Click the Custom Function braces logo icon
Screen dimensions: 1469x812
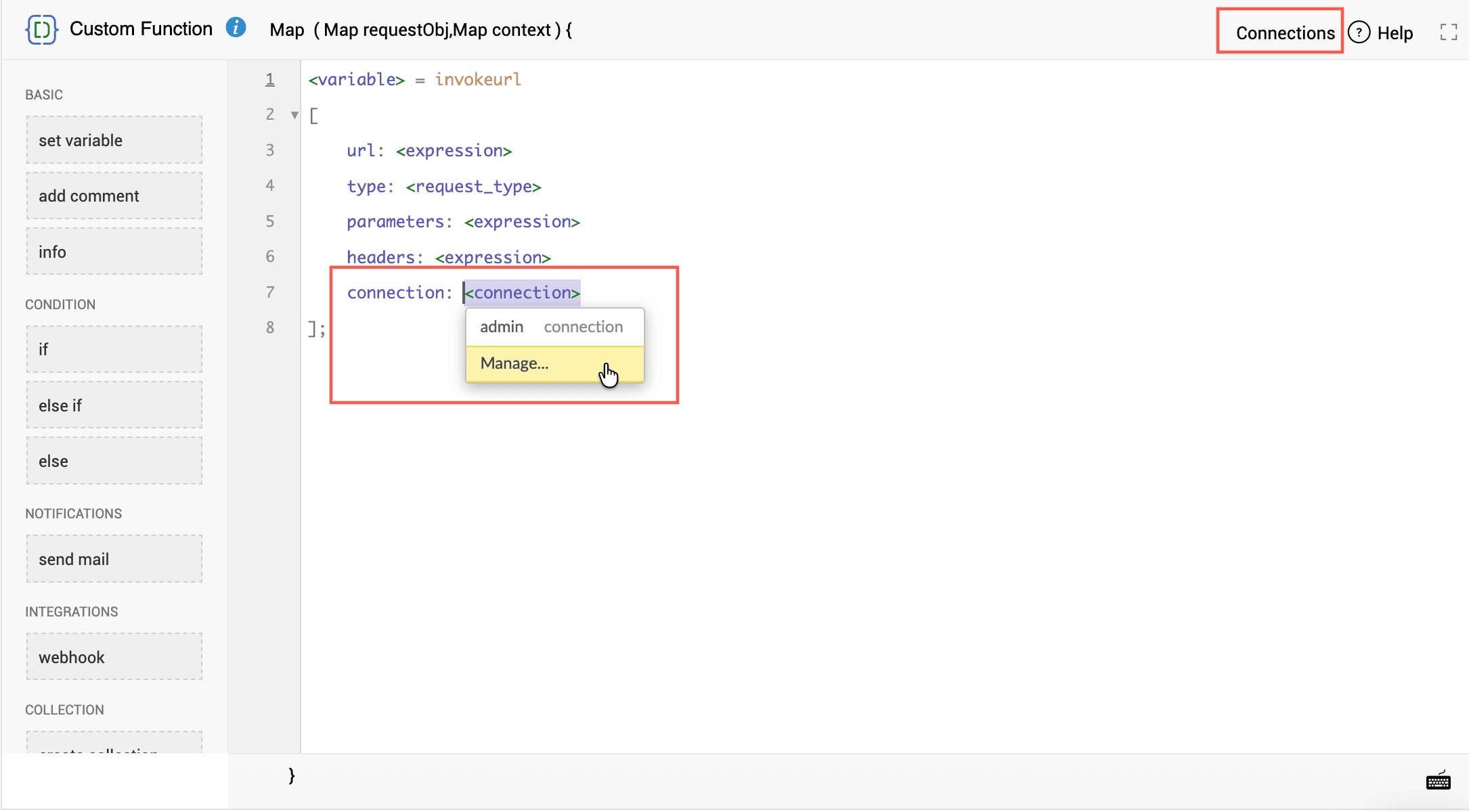click(x=41, y=30)
